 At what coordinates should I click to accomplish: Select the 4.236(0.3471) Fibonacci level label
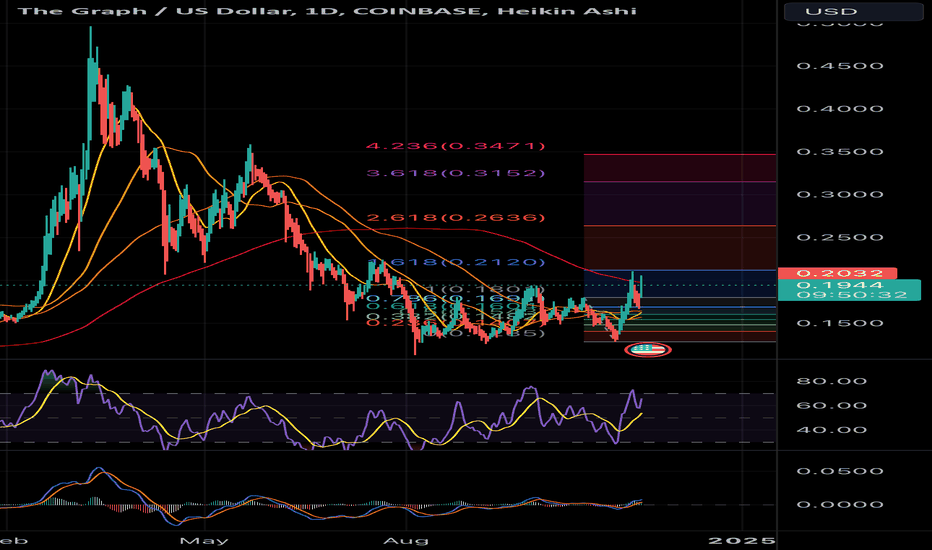click(x=455, y=146)
